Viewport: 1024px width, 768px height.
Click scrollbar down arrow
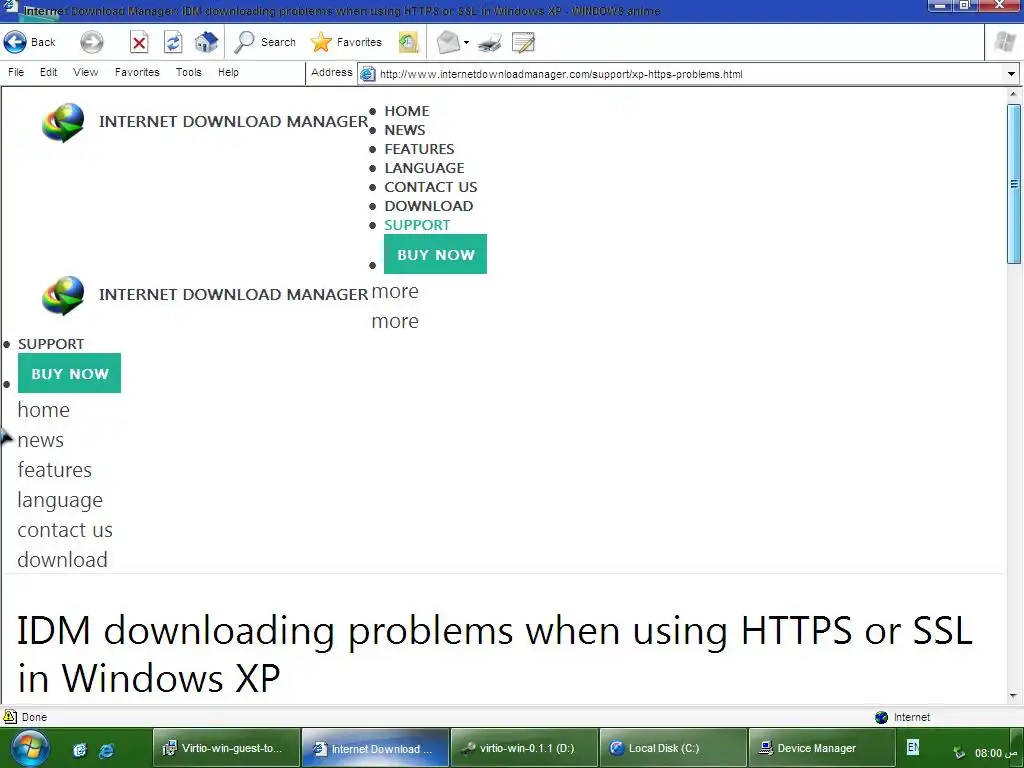[1014, 696]
